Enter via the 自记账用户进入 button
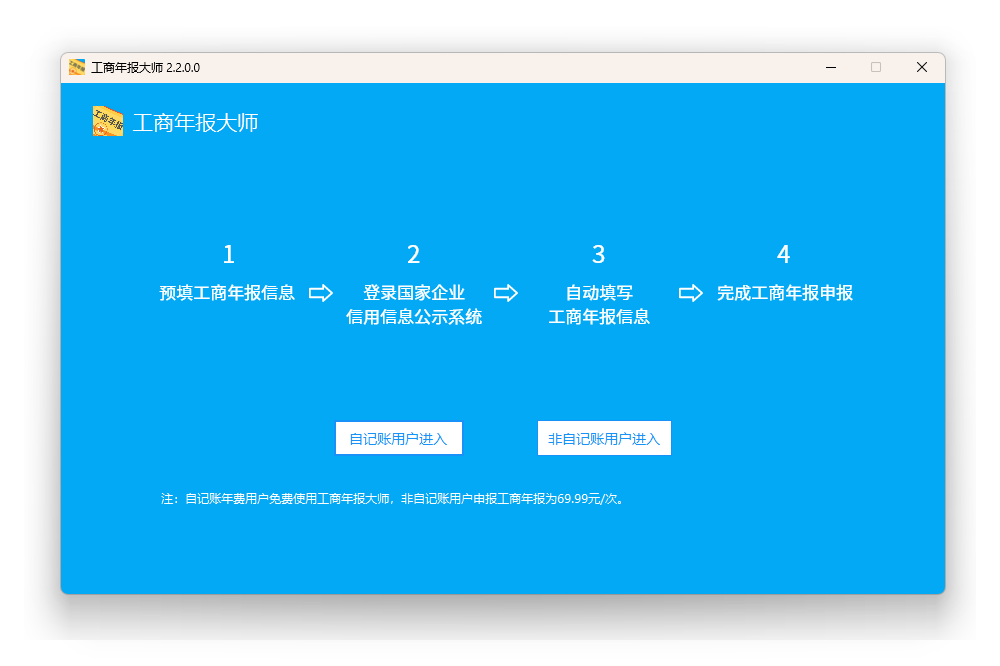 coord(398,438)
